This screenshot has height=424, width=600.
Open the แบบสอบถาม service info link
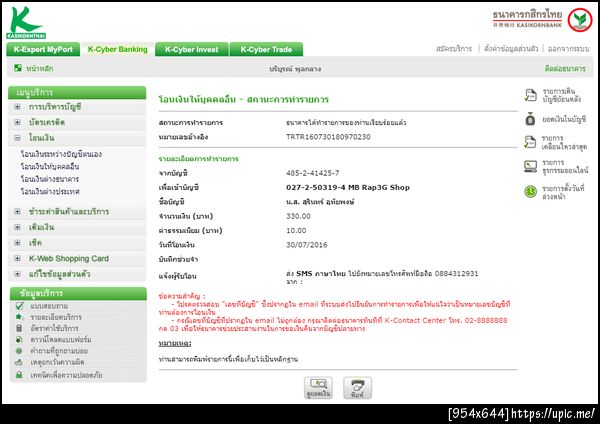point(49,306)
